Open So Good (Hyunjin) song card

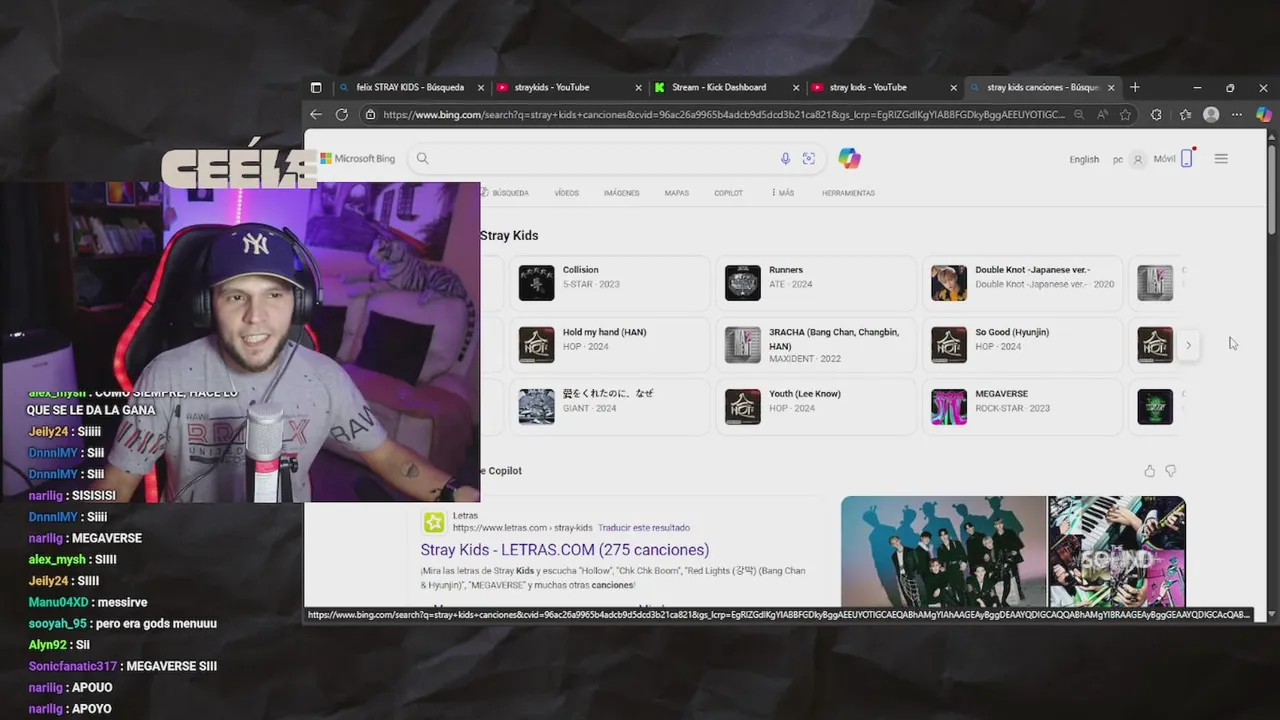tap(1022, 345)
